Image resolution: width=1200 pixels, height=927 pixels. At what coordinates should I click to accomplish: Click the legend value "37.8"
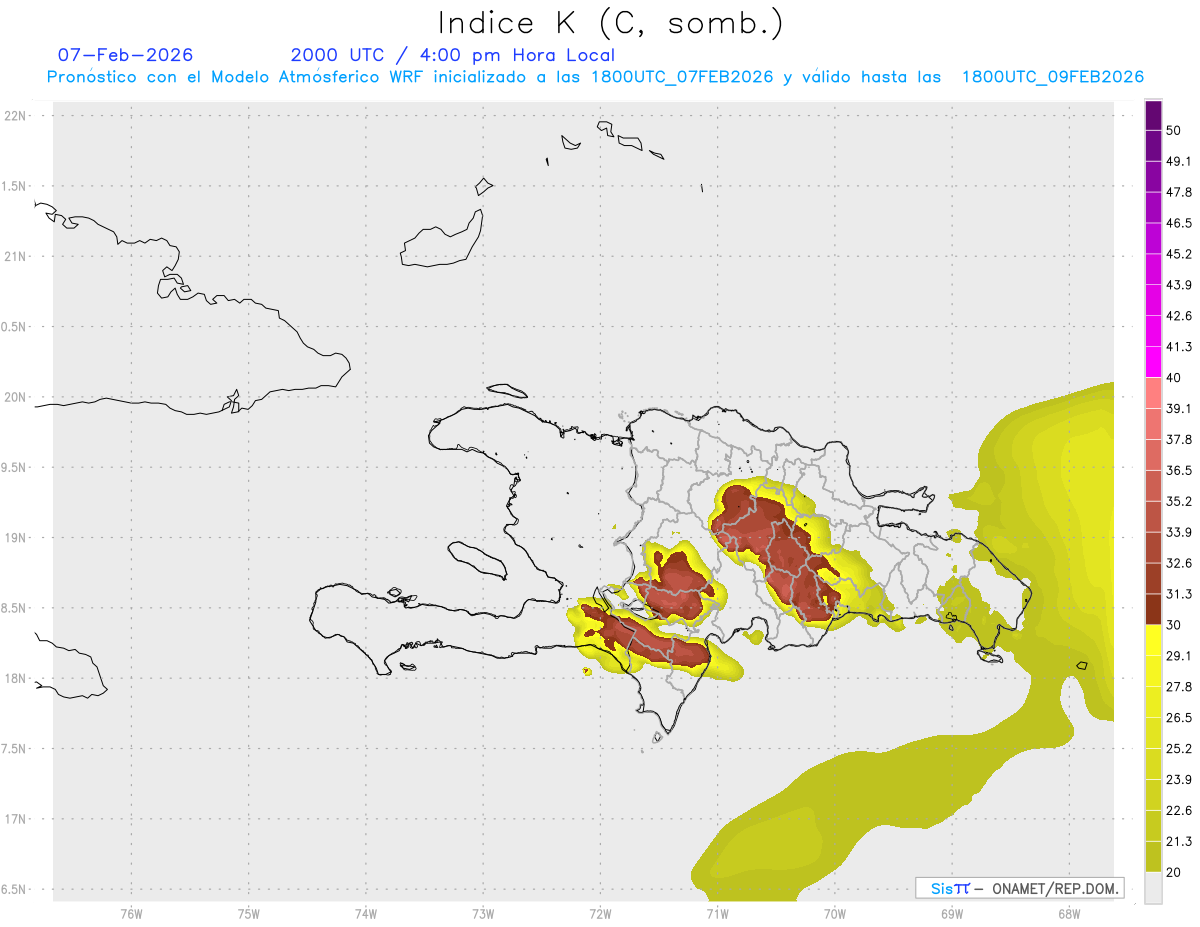[1180, 440]
